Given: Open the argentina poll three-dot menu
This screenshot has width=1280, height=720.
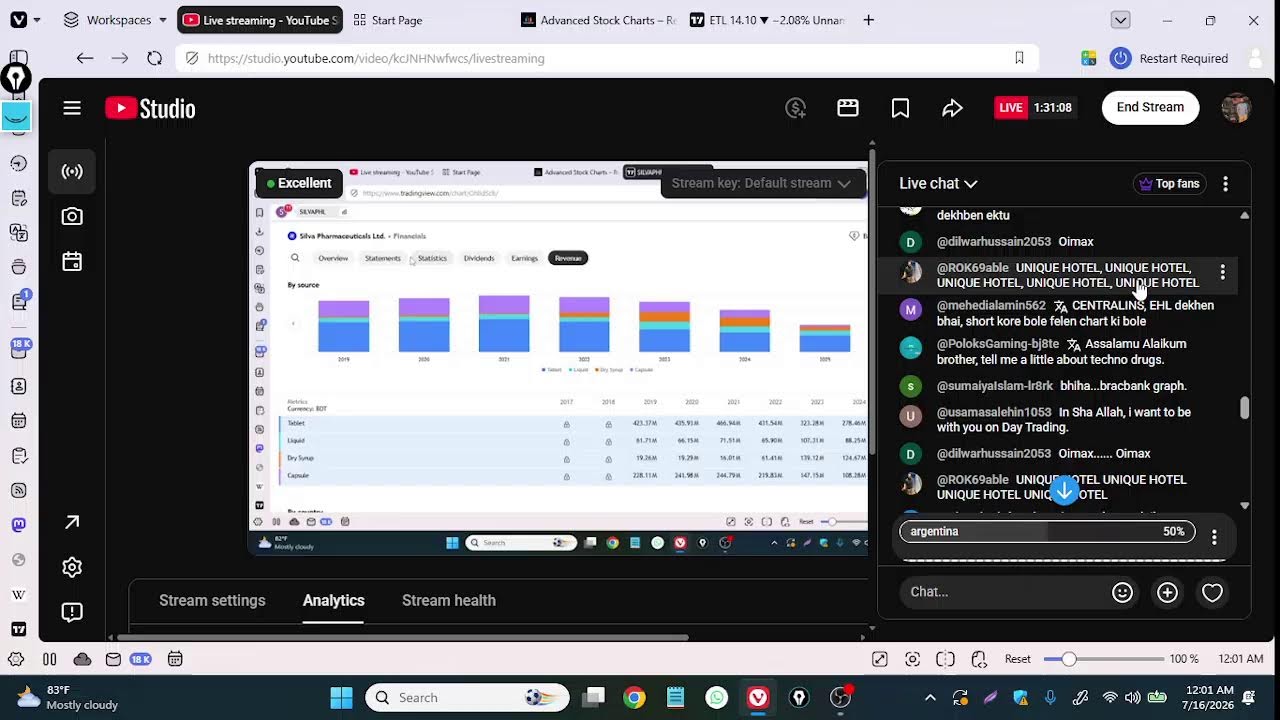Looking at the screenshot, I should 1214,537.
